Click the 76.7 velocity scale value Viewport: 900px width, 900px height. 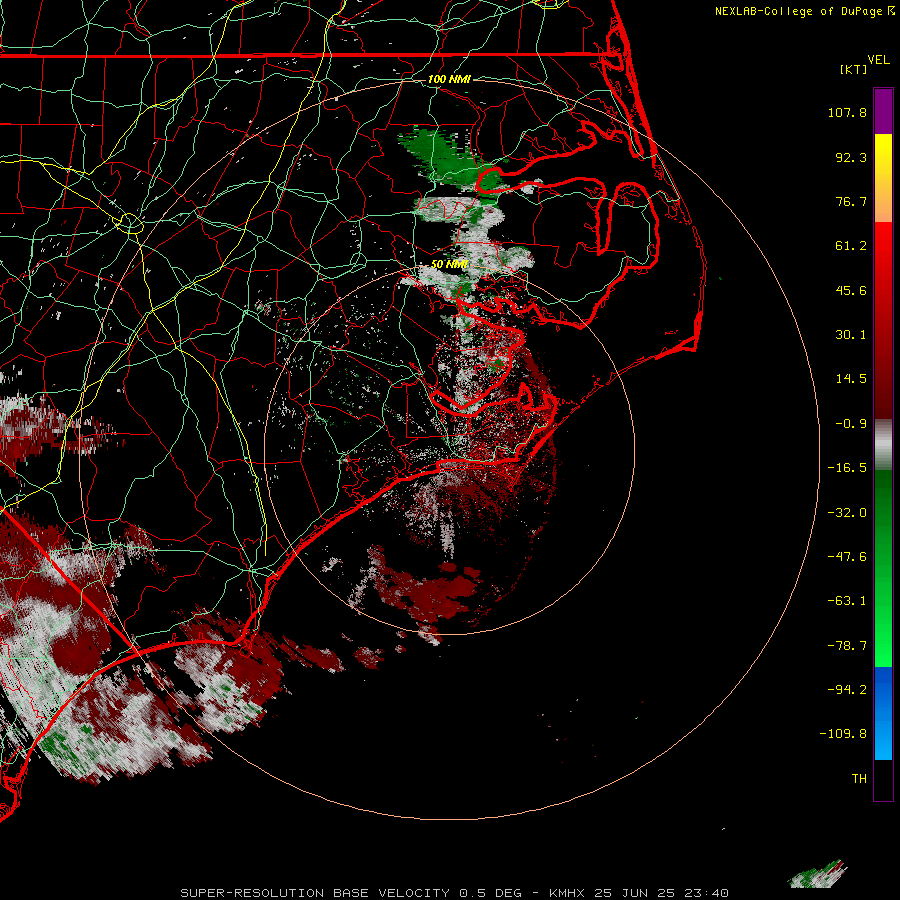[x=851, y=201]
